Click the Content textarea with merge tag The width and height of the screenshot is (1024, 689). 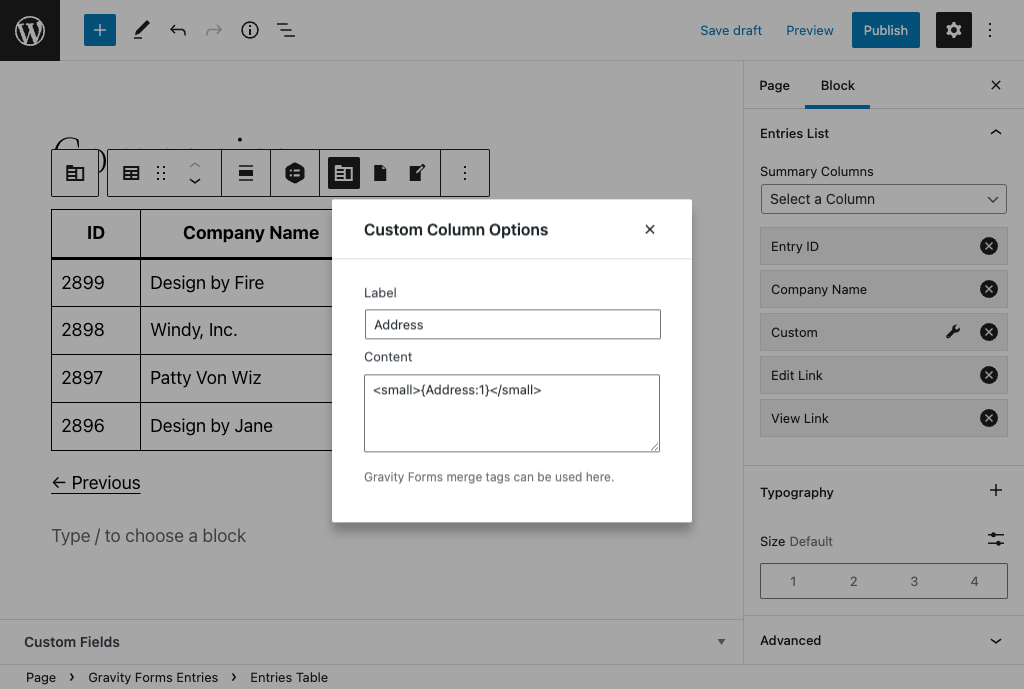coord(512,413)
